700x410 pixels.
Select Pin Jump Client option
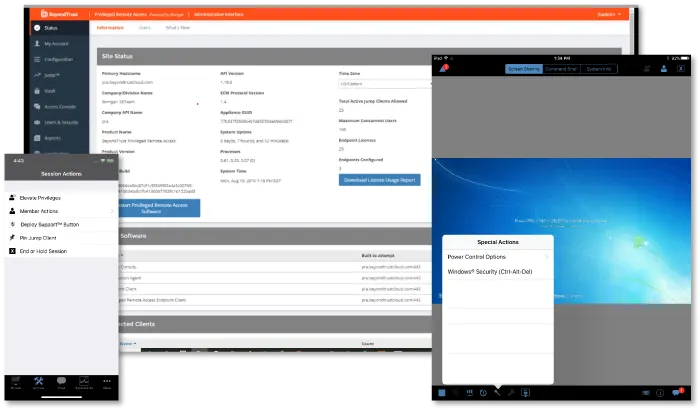[61, 238]
